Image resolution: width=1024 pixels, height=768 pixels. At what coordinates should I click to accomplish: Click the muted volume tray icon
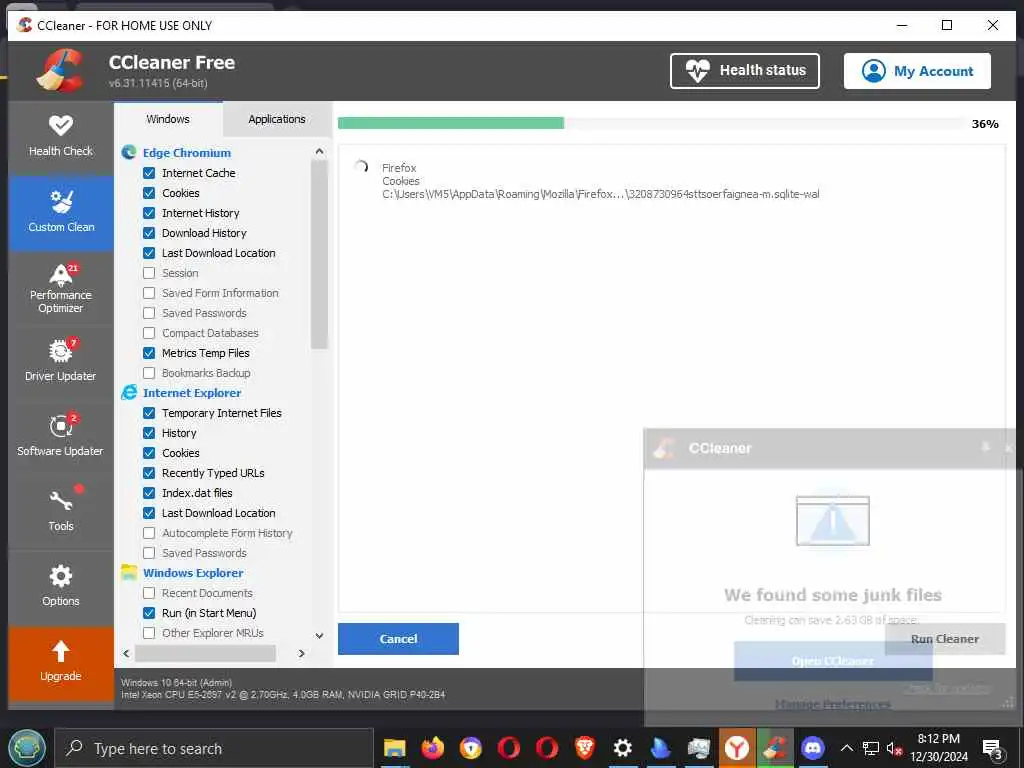pyautogui.click(x=894, y=748)
